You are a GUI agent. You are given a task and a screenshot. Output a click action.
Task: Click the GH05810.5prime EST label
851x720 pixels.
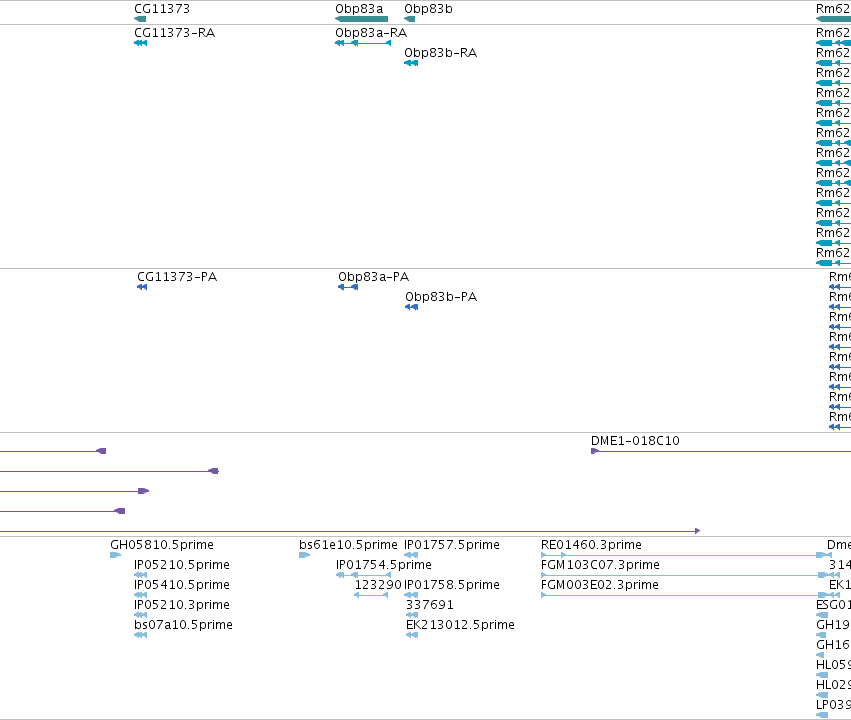162,545
